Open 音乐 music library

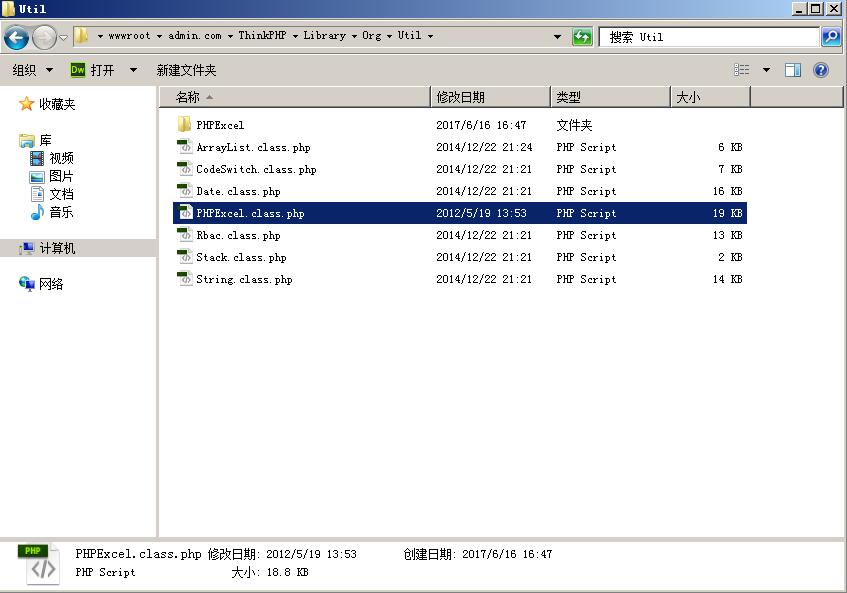52,212
